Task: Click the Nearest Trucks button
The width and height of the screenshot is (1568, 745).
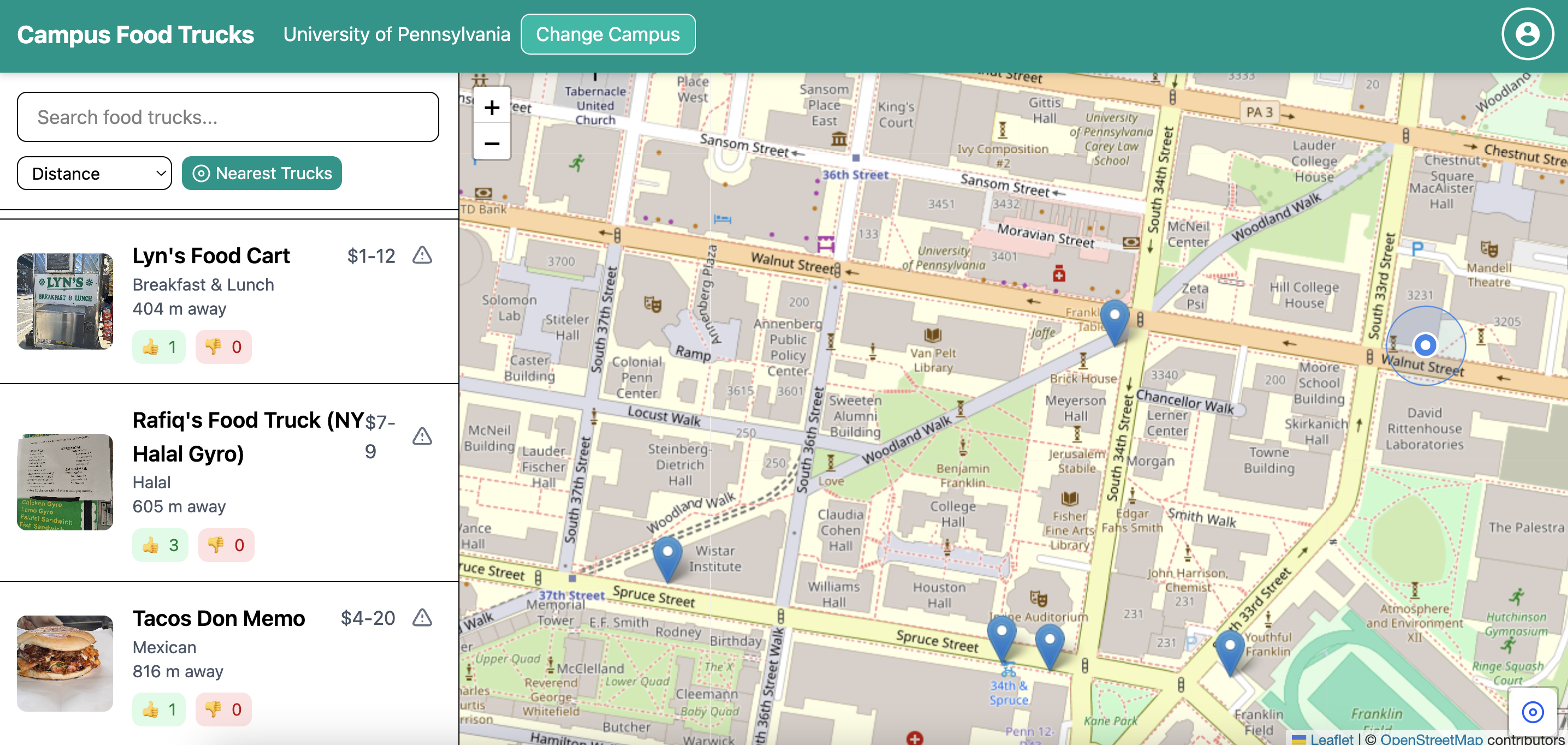Action: pyautogui.click(x=262, y=174)
